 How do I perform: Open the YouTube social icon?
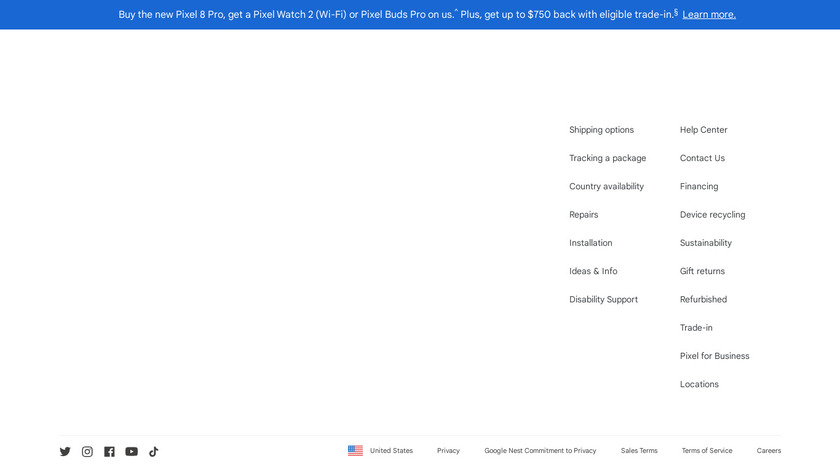pos(131,451)
